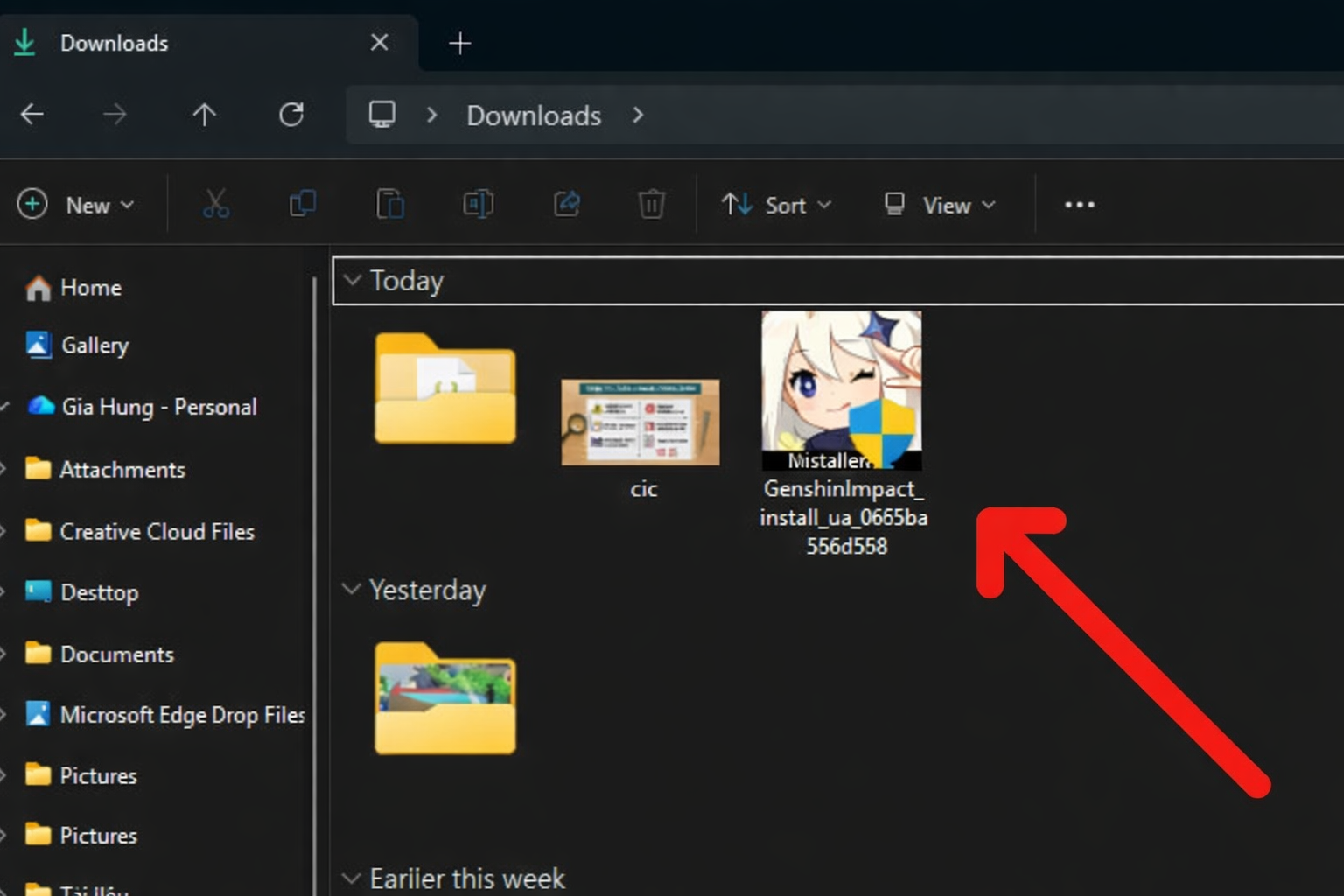Click the Share icon in toolbar
Screen dimensions: 1344x896
point(566,205)
